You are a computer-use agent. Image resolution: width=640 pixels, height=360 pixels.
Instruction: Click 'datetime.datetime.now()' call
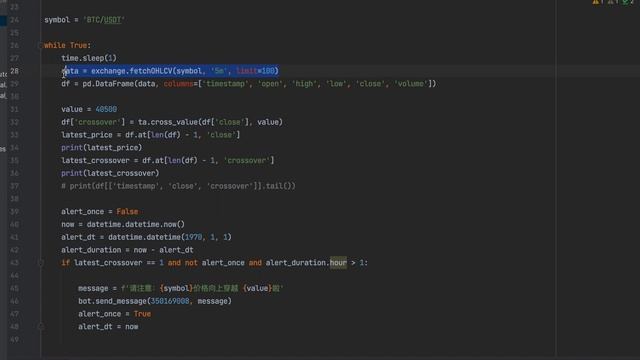(136, 224)
